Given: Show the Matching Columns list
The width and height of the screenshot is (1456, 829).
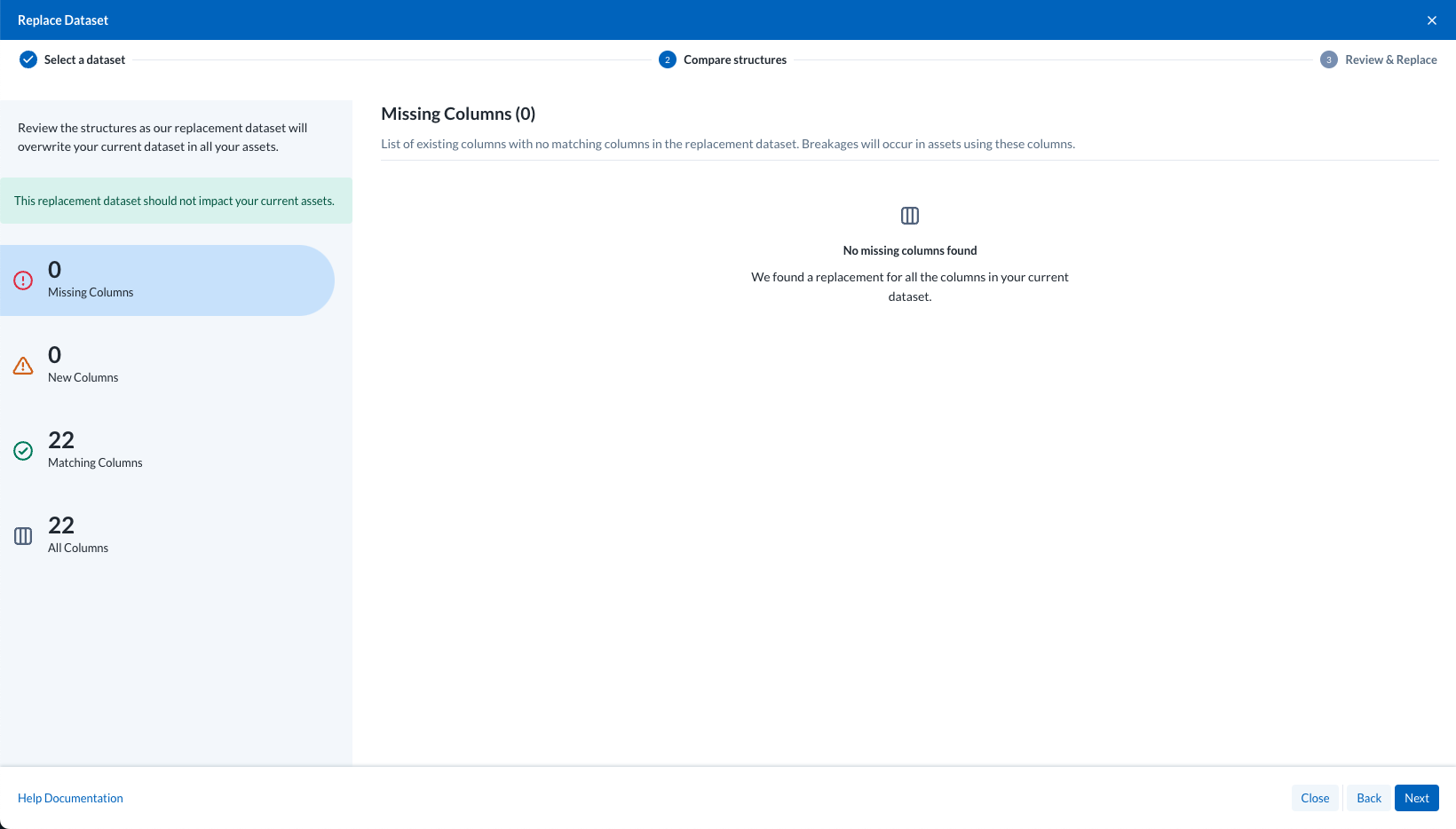Looking at the screenshot, I should pyautogui.click(x=95, y=451).
